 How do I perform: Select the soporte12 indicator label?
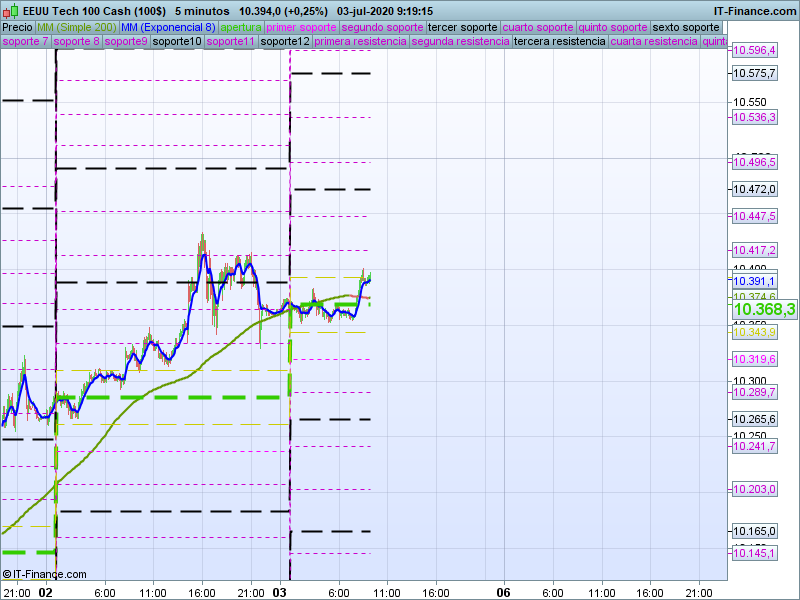pos(285,42)
